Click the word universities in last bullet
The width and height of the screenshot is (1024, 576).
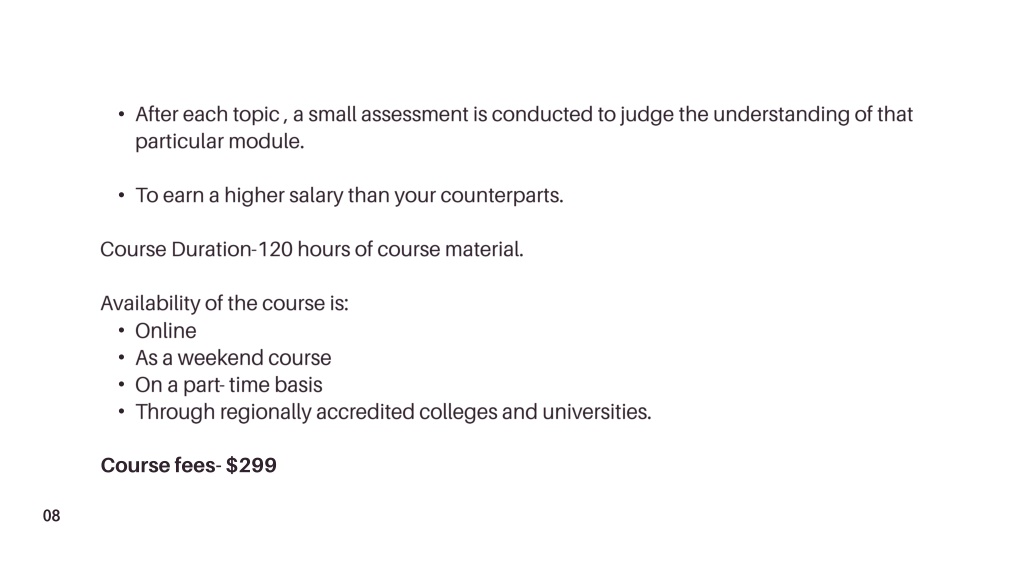(x=595, y=412)
